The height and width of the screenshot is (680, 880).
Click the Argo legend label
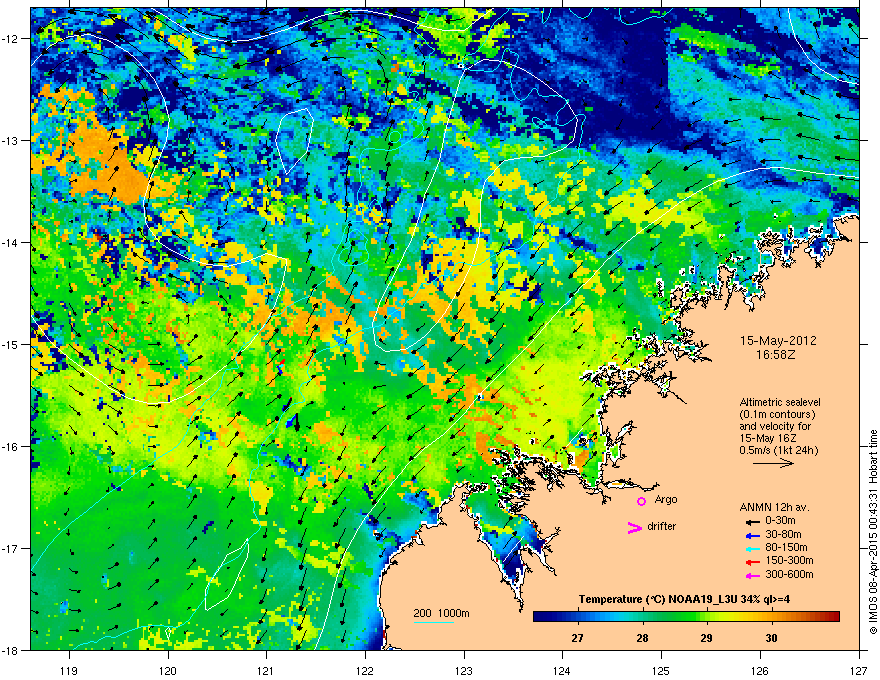pos(666,499)
